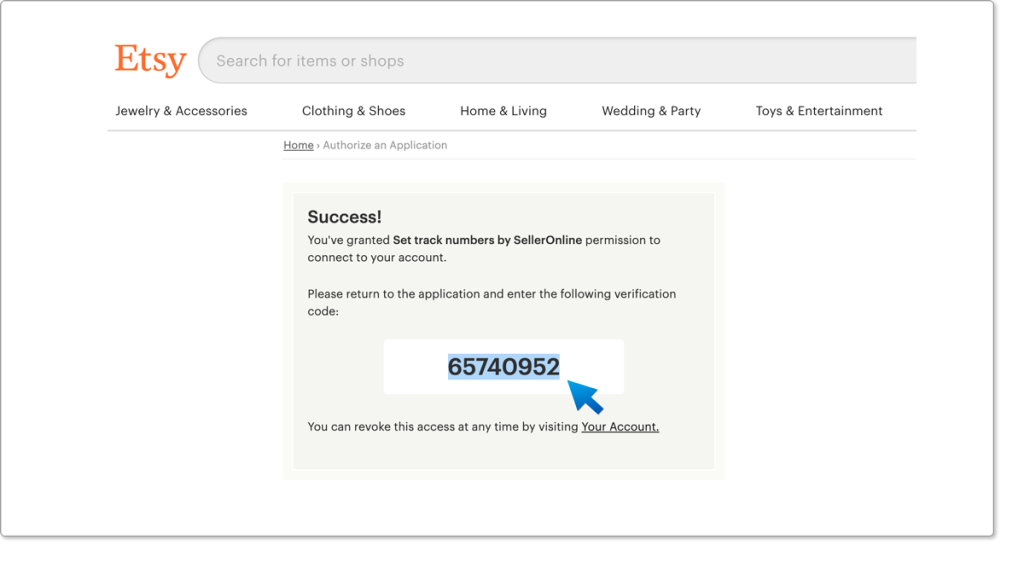Click 'Authorize an Application' breadcrumb text

[385, 145]
